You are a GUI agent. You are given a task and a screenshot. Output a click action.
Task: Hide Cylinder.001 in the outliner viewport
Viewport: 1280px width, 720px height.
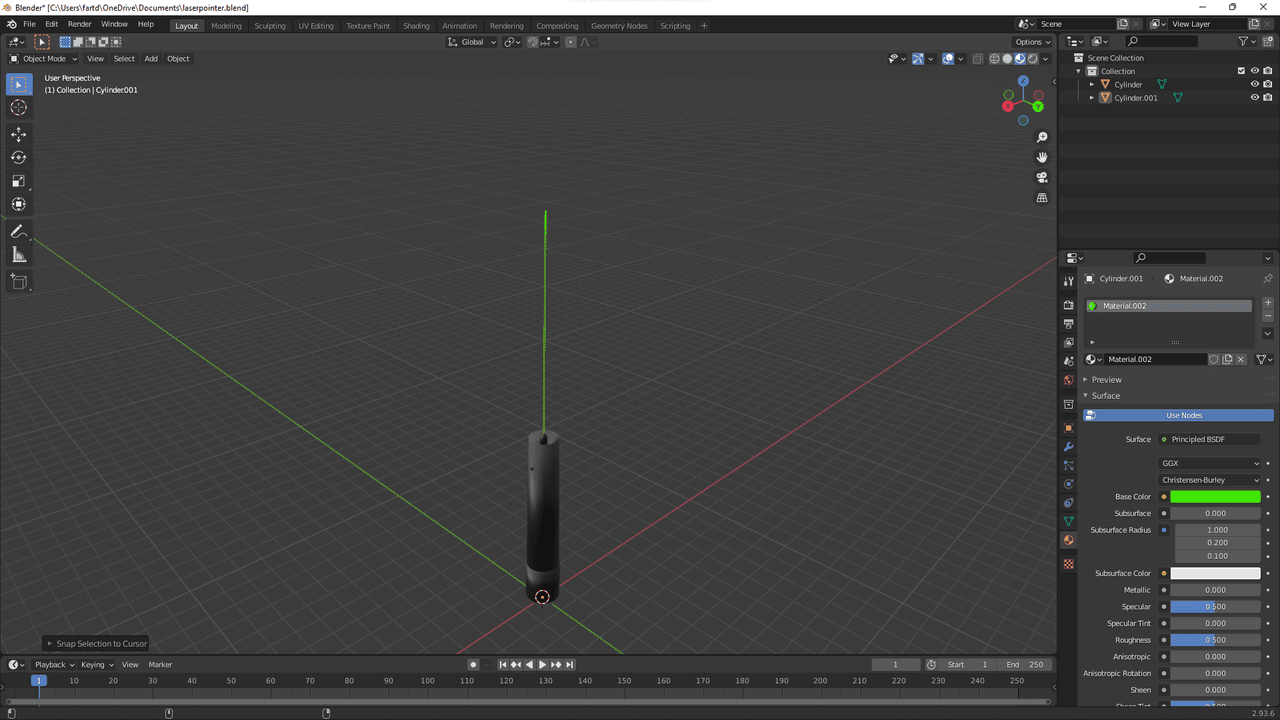(1254, 98)
